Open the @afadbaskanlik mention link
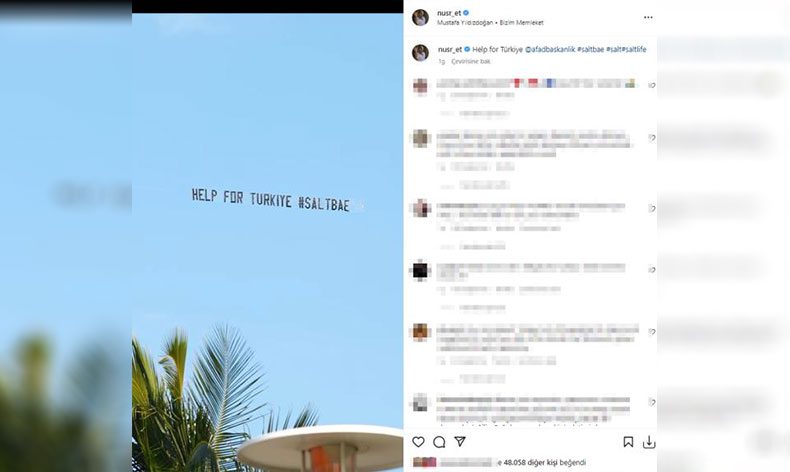Screen dimensions: 790x472 pyautogui.click(x=550, y=49)
